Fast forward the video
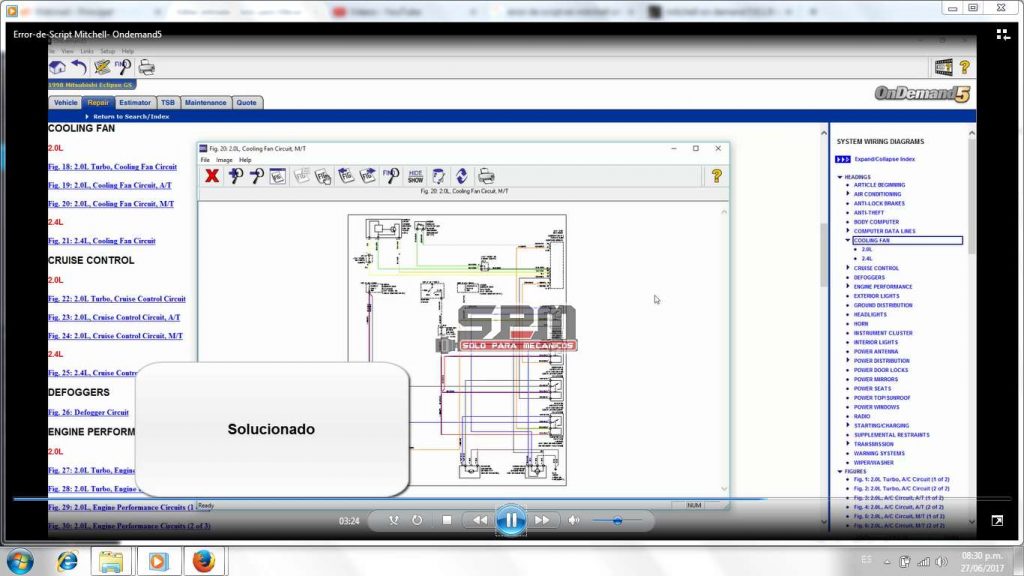Screen dimensions: 1024x576 click(x=542, y=520)
